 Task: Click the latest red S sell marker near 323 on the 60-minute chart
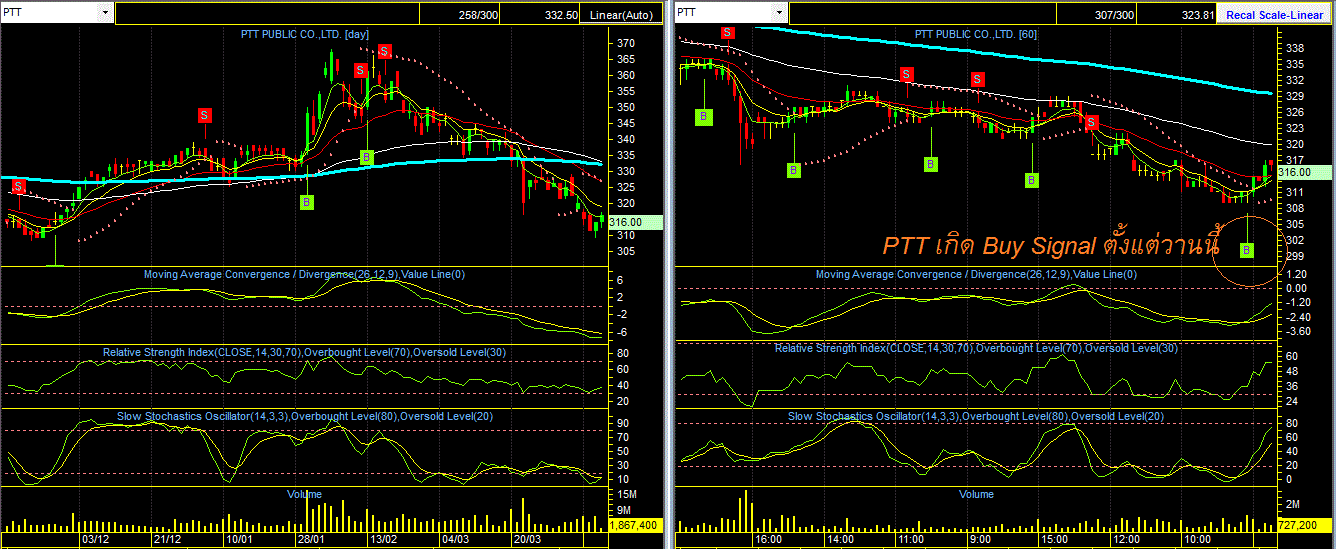(x=1092, y=122)
